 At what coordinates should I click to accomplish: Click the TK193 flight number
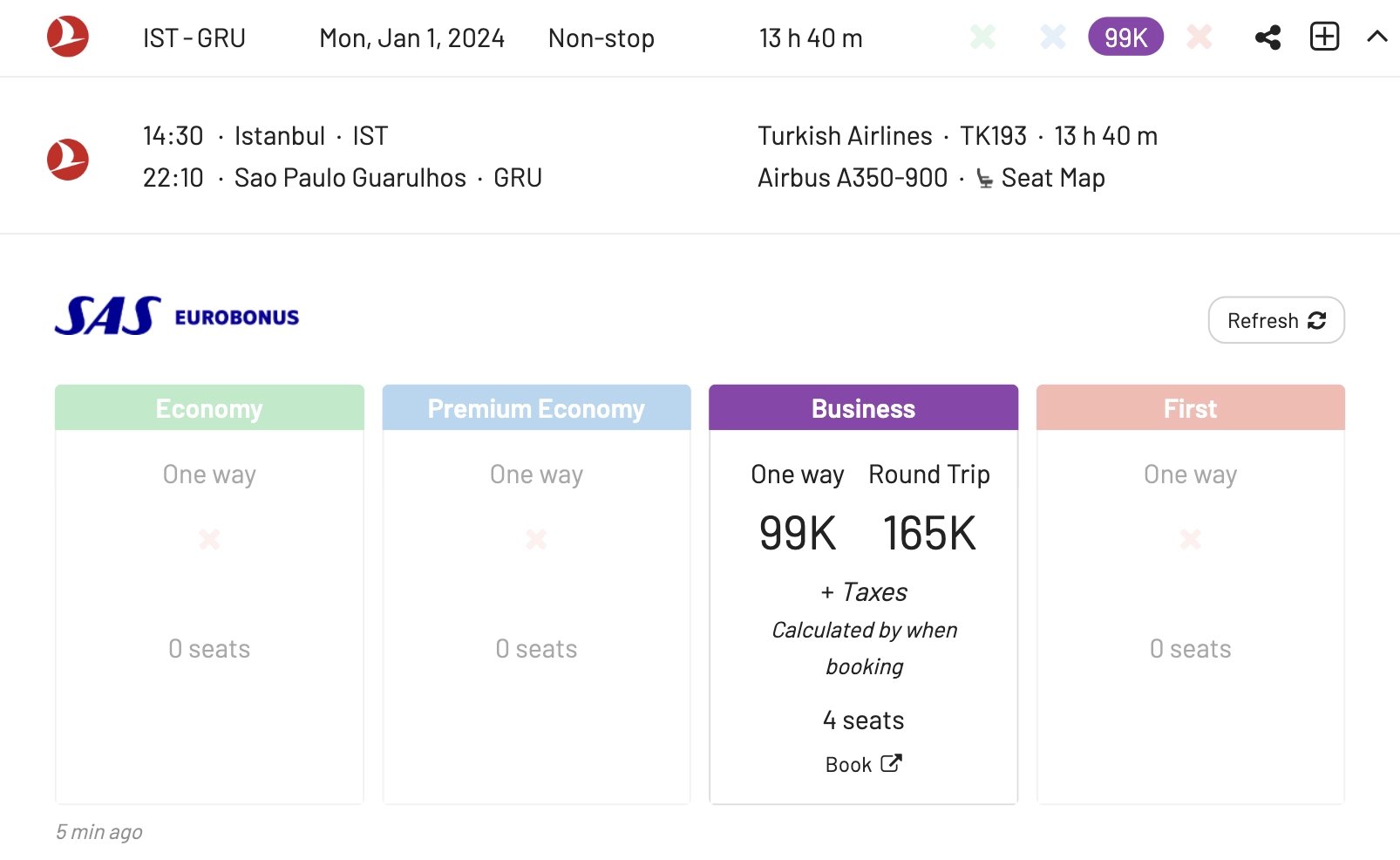pos(993,136)
